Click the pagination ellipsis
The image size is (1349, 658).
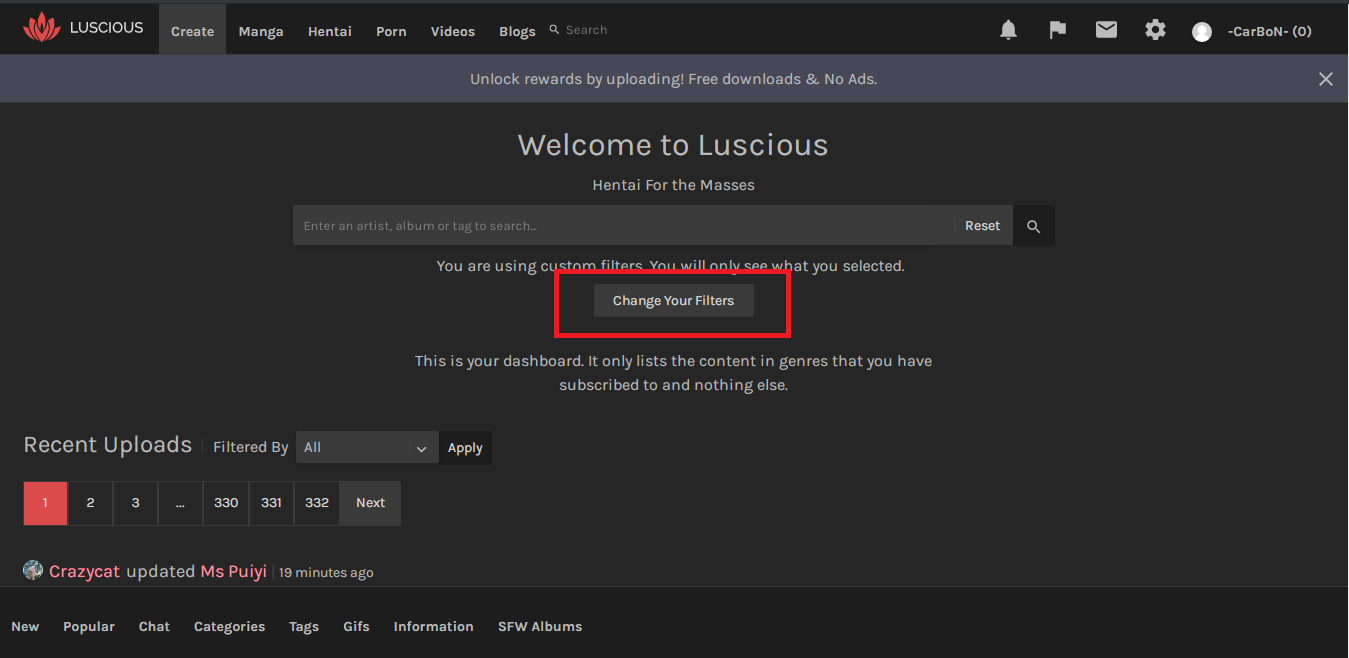coord(180,503)
